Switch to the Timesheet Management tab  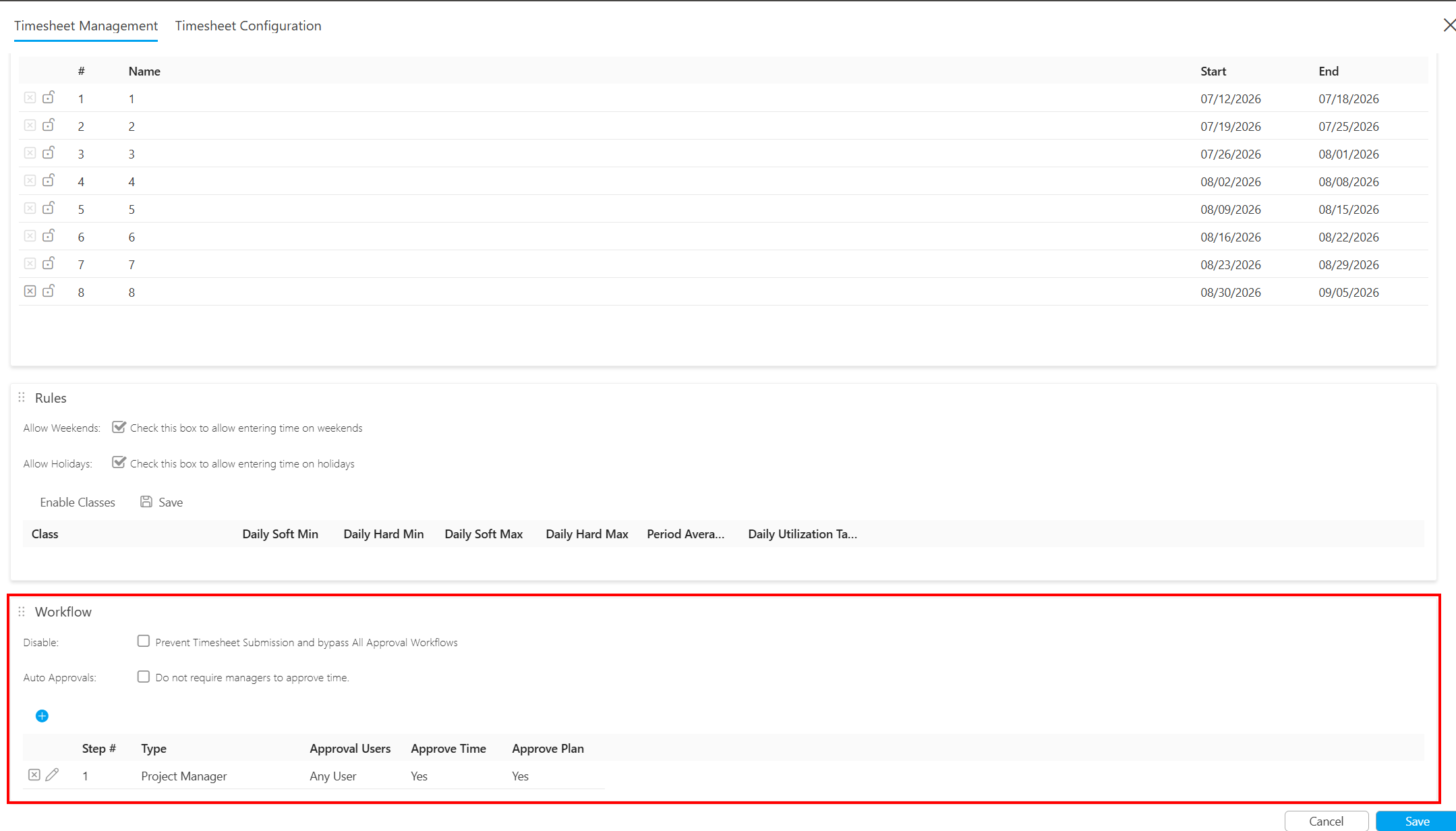click(86, 26)
